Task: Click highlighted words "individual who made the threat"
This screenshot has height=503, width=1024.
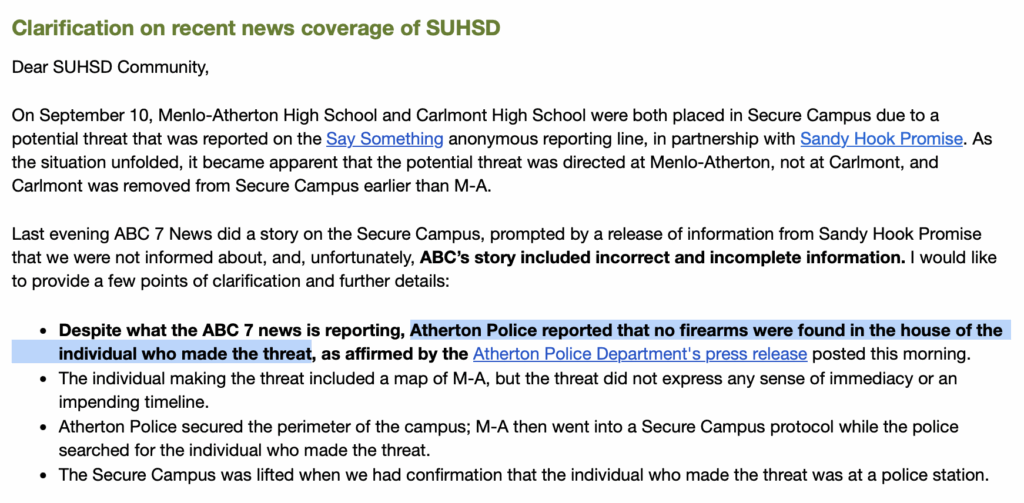Action: tap(185, 353)
